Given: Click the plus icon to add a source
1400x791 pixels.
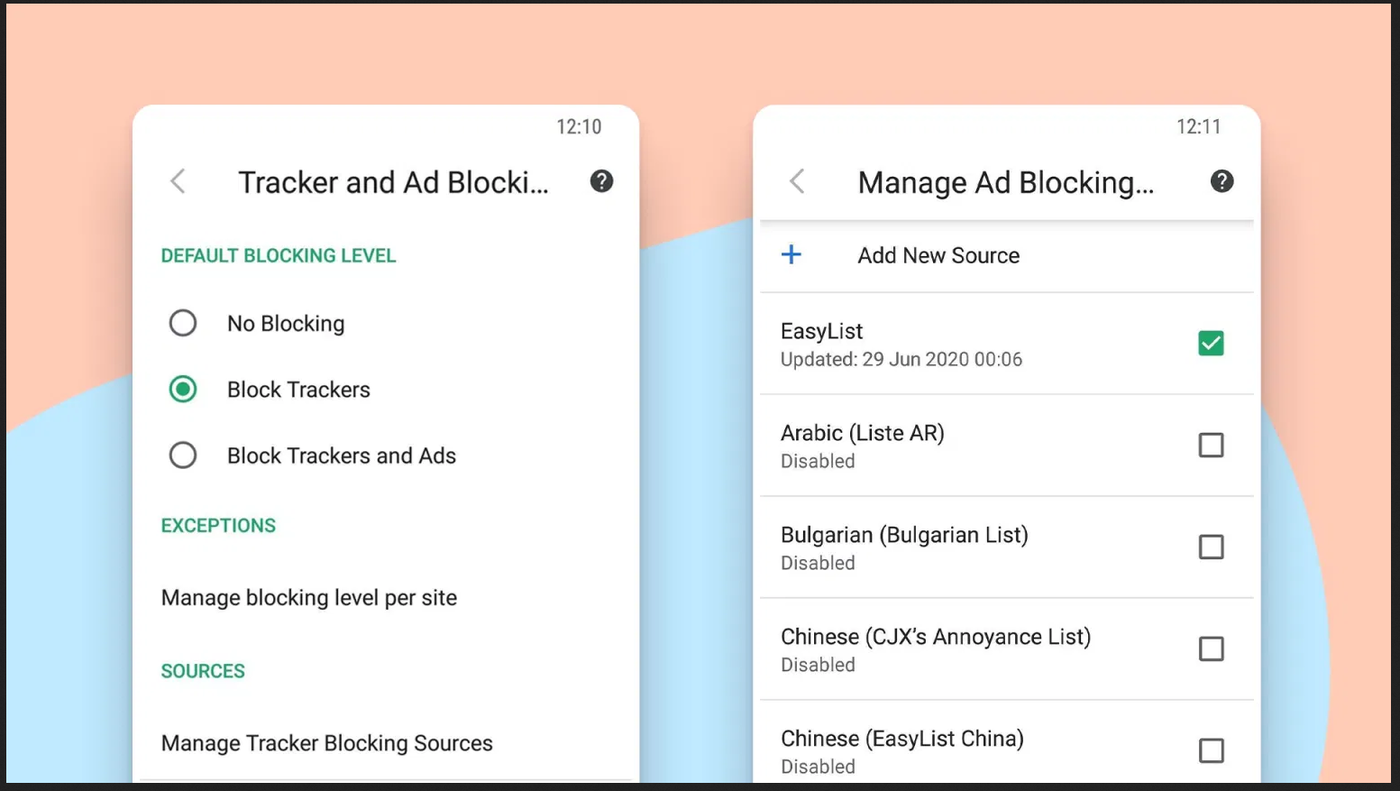Looking at the screenshot, I should click(x=791, y=254).
